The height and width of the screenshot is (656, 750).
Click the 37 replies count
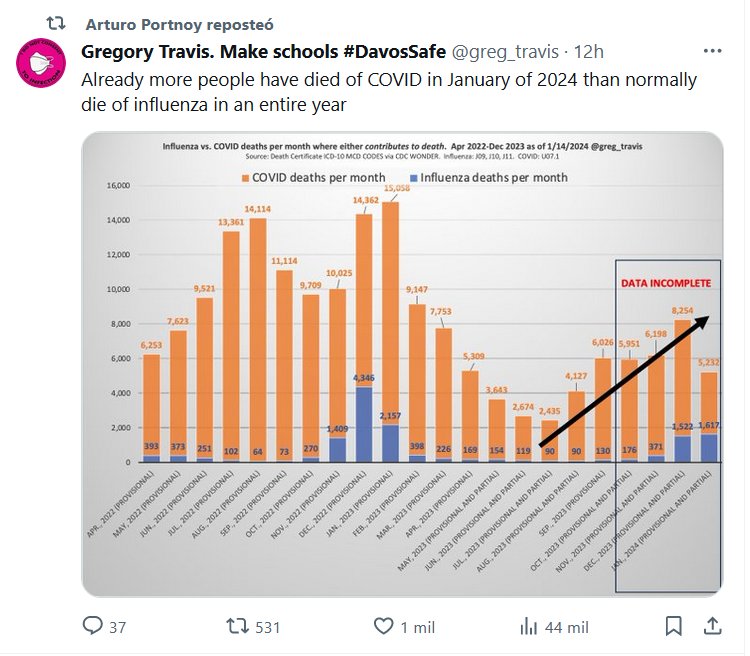tap(118, 627)
